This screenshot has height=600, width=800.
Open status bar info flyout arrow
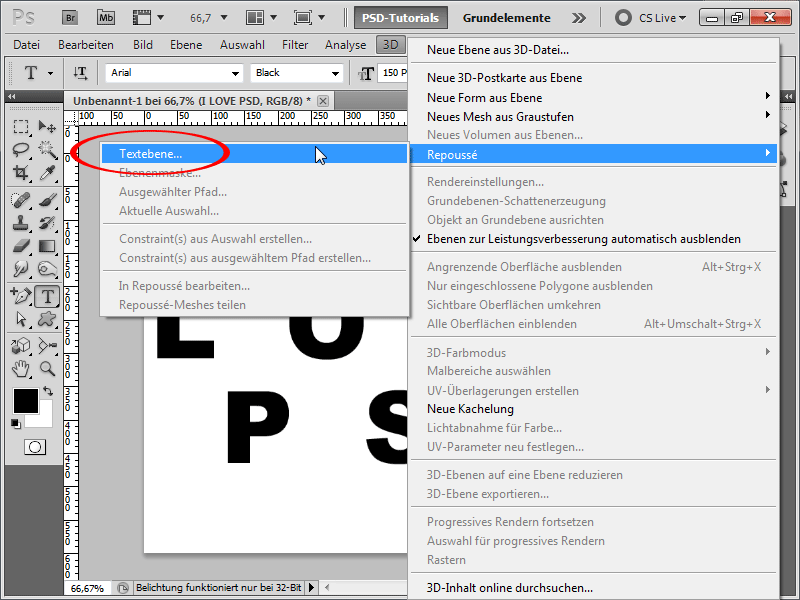coord(312,588)
